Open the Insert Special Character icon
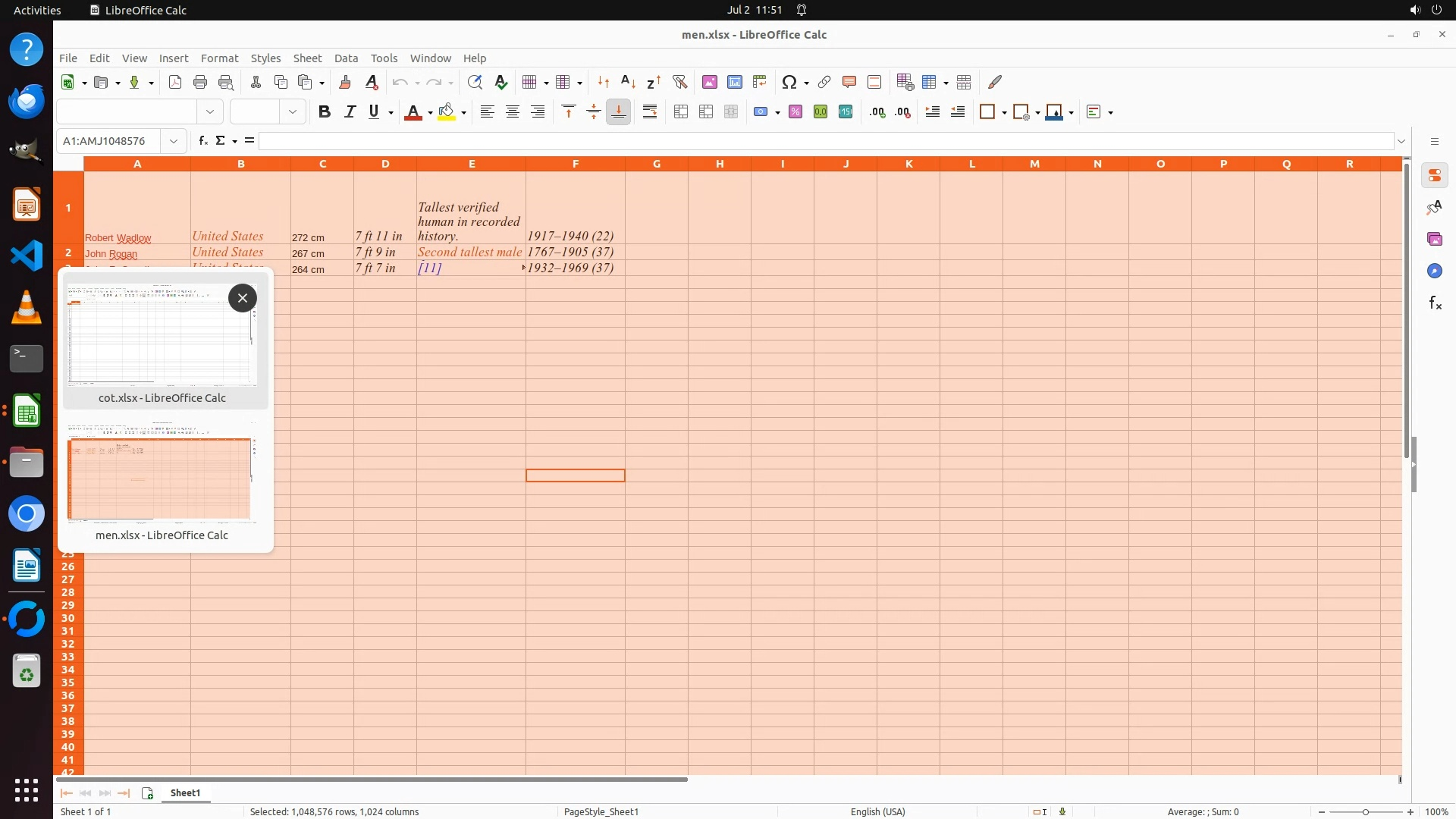 [x=789, y=82]
